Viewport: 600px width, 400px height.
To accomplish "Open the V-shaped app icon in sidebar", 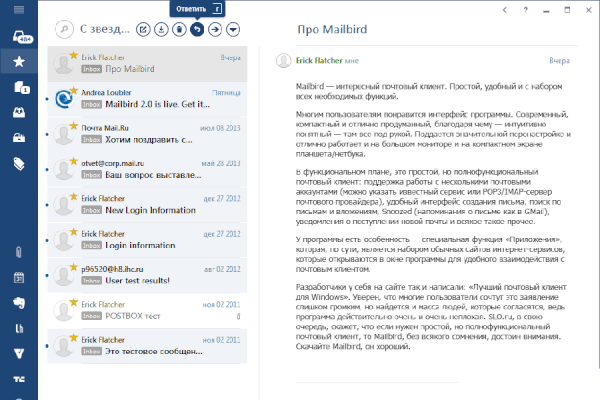I will tap(19, 354).
